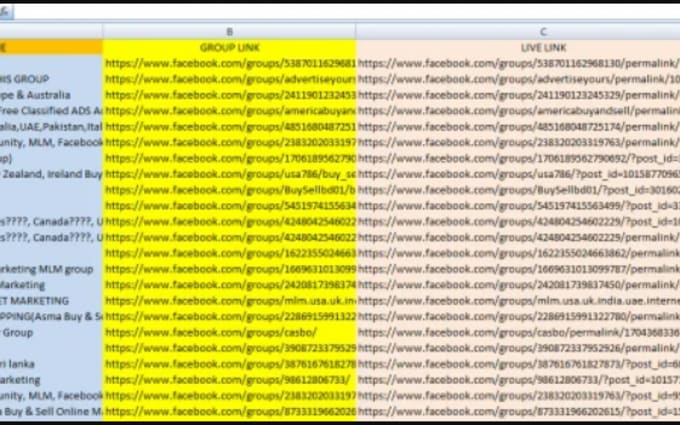Viewport: 680px width, 425px height.
Task: Select name cell 'Zealand, Ireland Buy'
Action: [x=51, y=174]
